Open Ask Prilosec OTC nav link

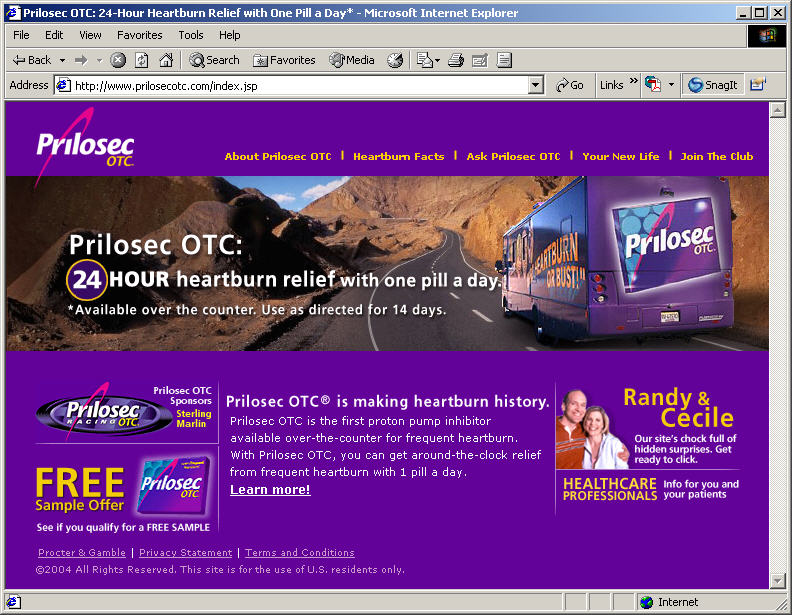click(513, 157)
